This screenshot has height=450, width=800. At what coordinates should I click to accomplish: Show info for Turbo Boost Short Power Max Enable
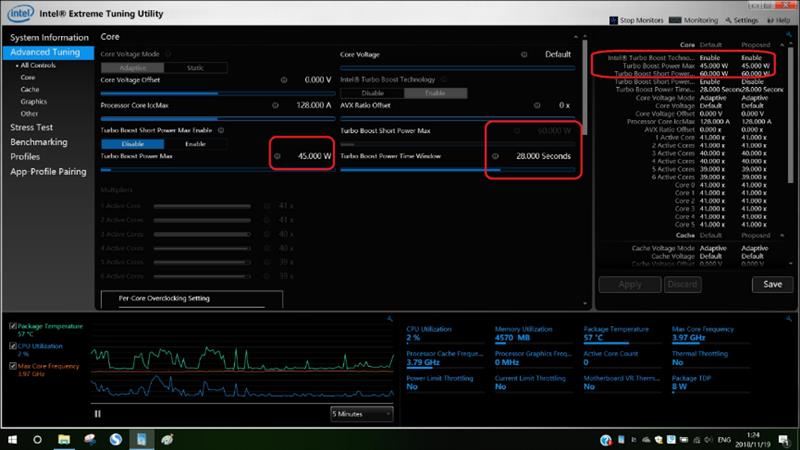point(221,131)
